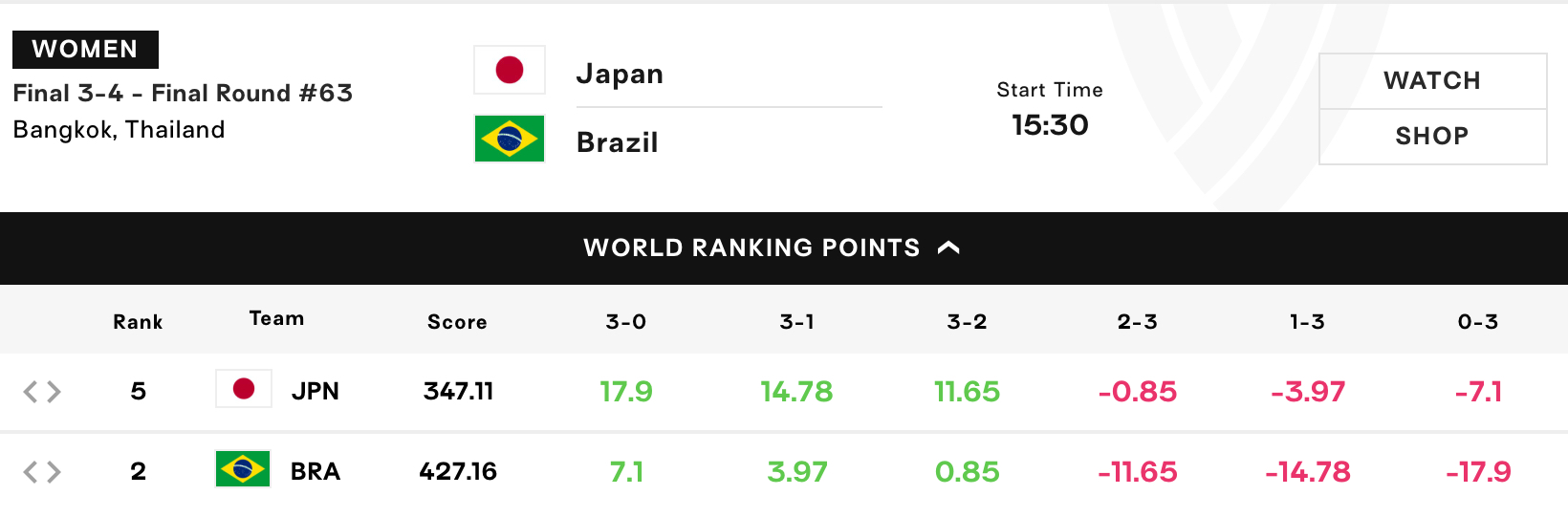Viewport: 1568px width, 517px height.
Task: Open the Brazil team name link
Action: (x=618, y=142)
